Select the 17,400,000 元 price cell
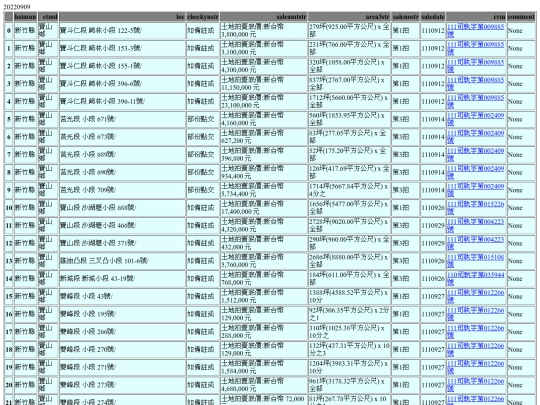Viewport: 540px width, 405px height. pos(263,208)
